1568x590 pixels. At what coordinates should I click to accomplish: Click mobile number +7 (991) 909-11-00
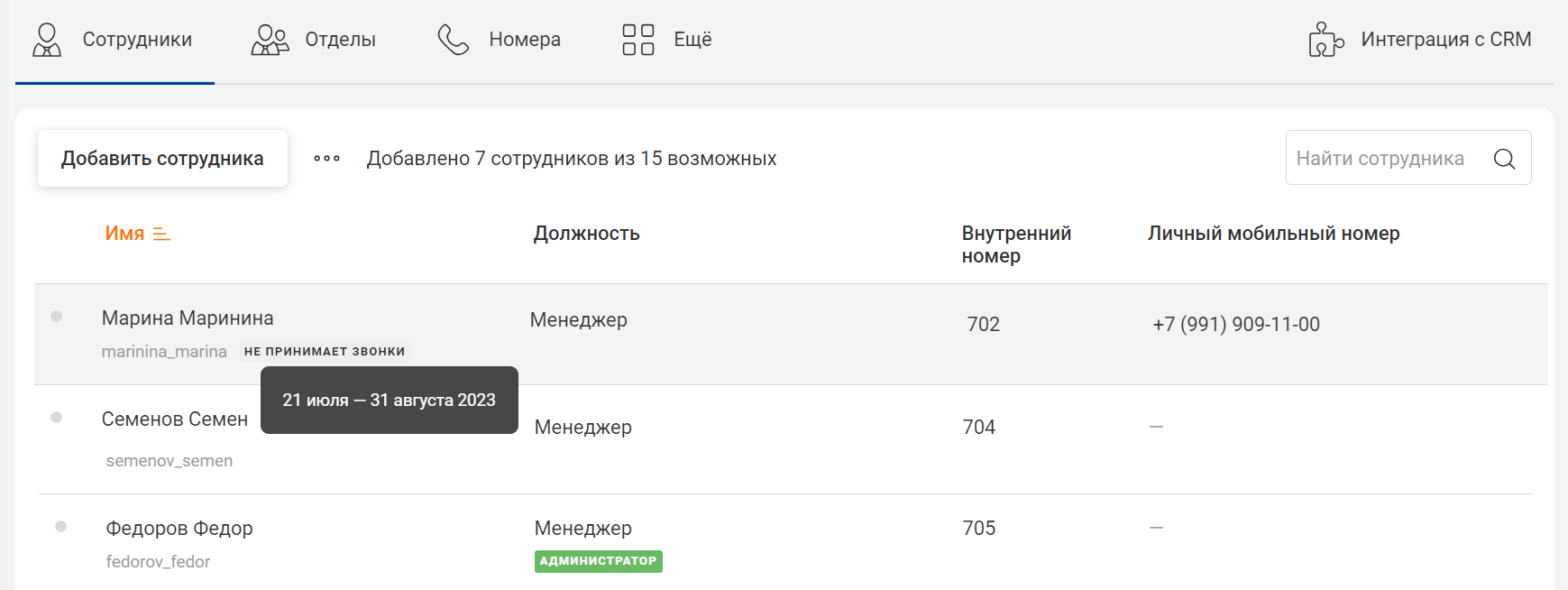point(1236,325)
